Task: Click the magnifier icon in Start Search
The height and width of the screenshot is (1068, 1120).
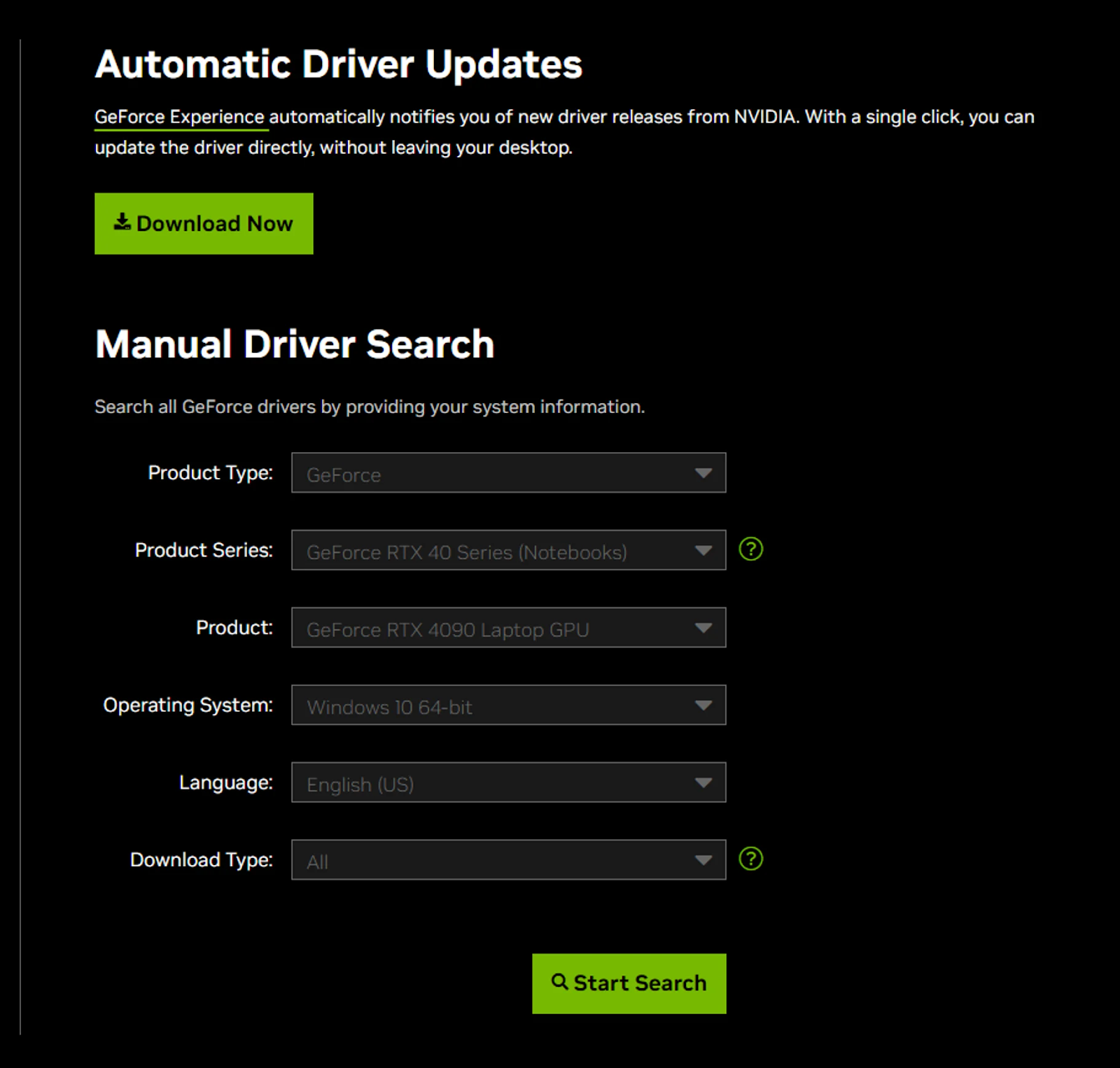Action: tap(559, 982)
